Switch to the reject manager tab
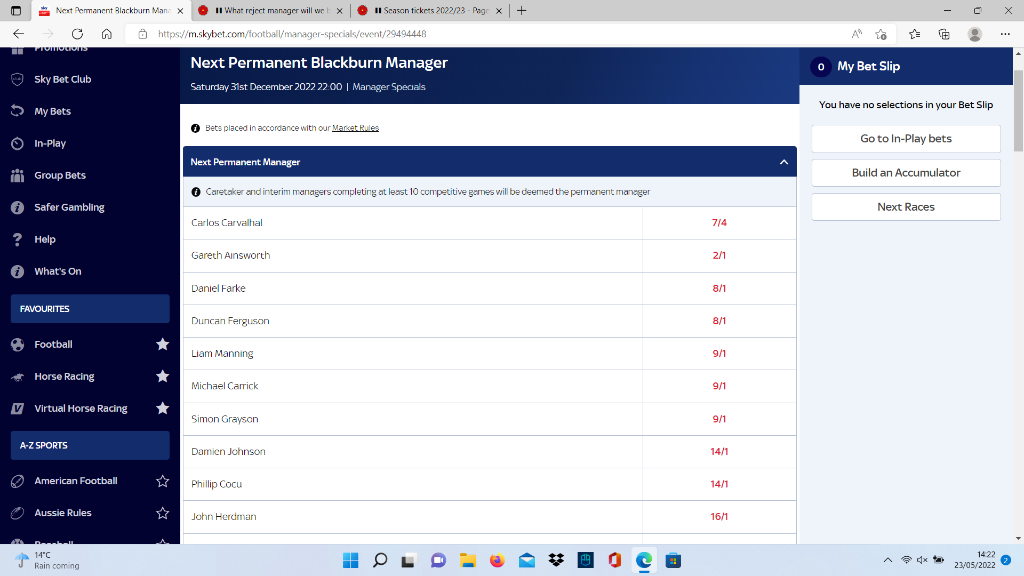 click(x=269, y=10)
